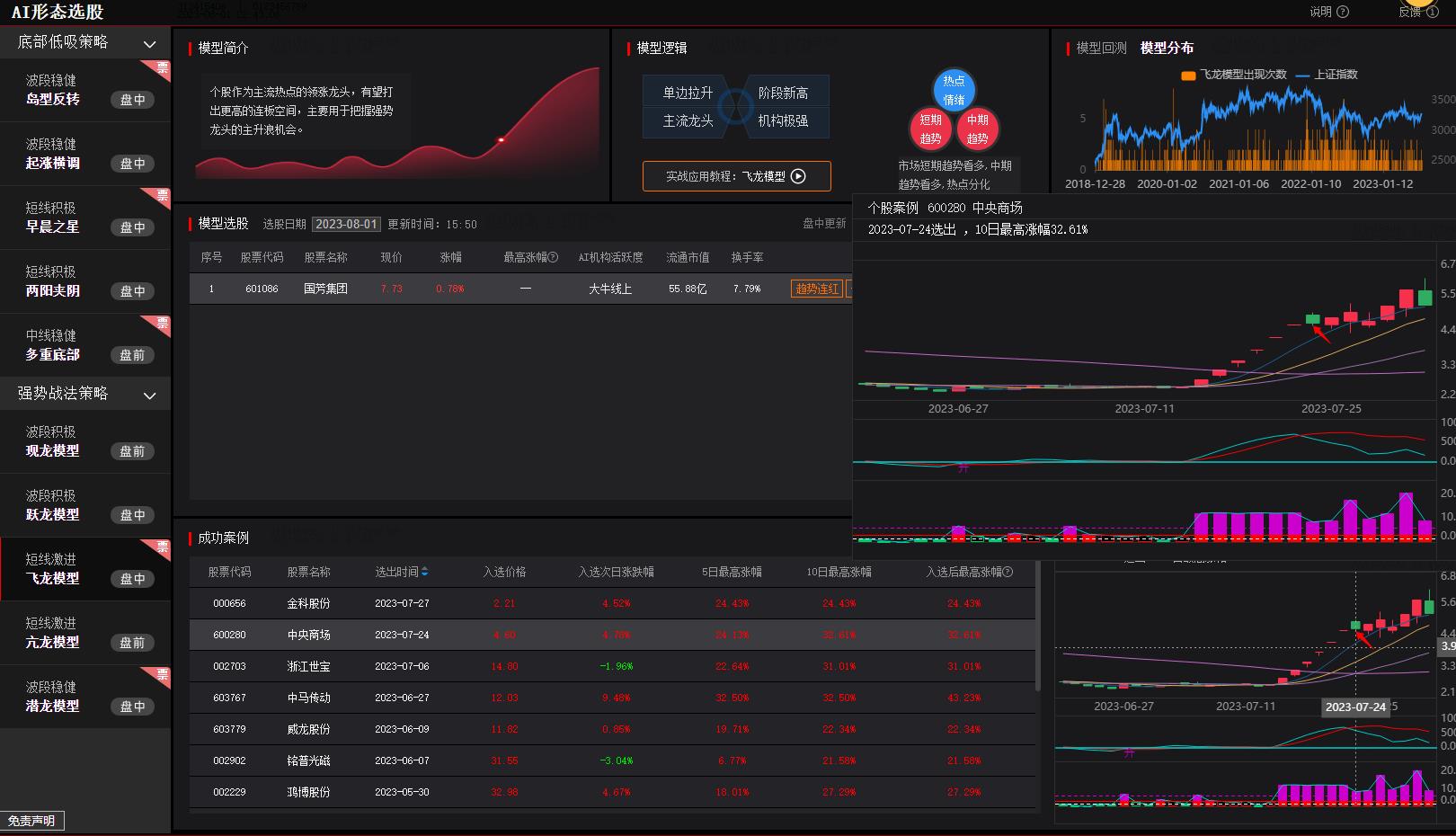Toggle 飞龙模型出现次数 legend series
Screen dimensions: 1456x836
(x=1234, y=75)
